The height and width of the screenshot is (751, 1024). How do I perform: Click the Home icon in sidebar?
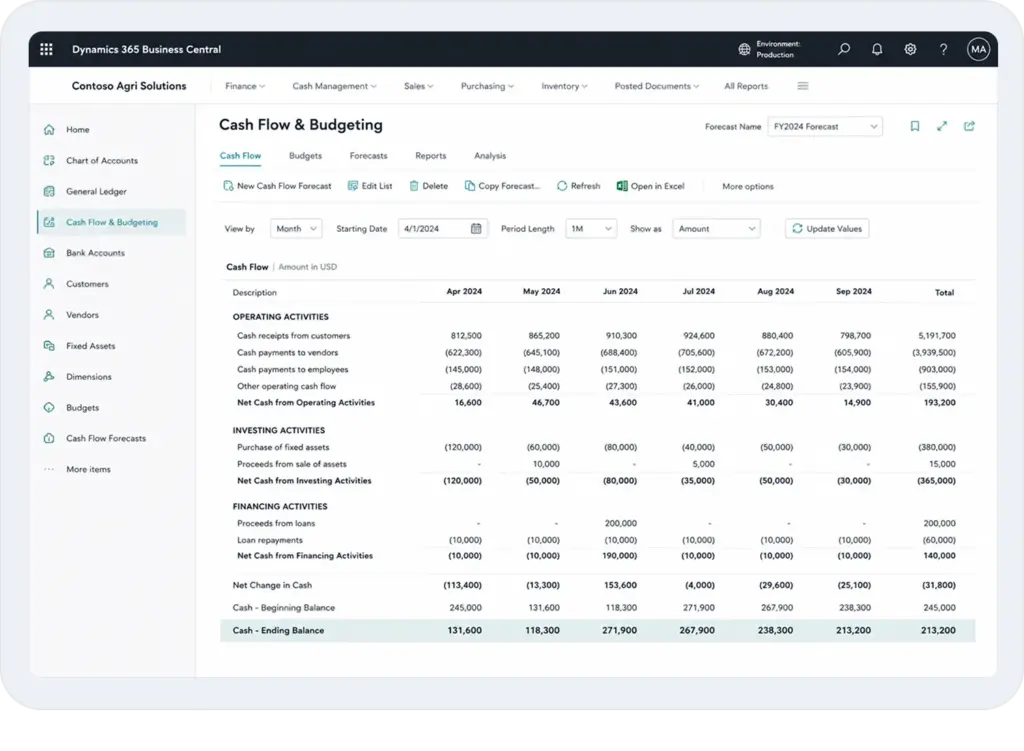(x=49, y=129)
